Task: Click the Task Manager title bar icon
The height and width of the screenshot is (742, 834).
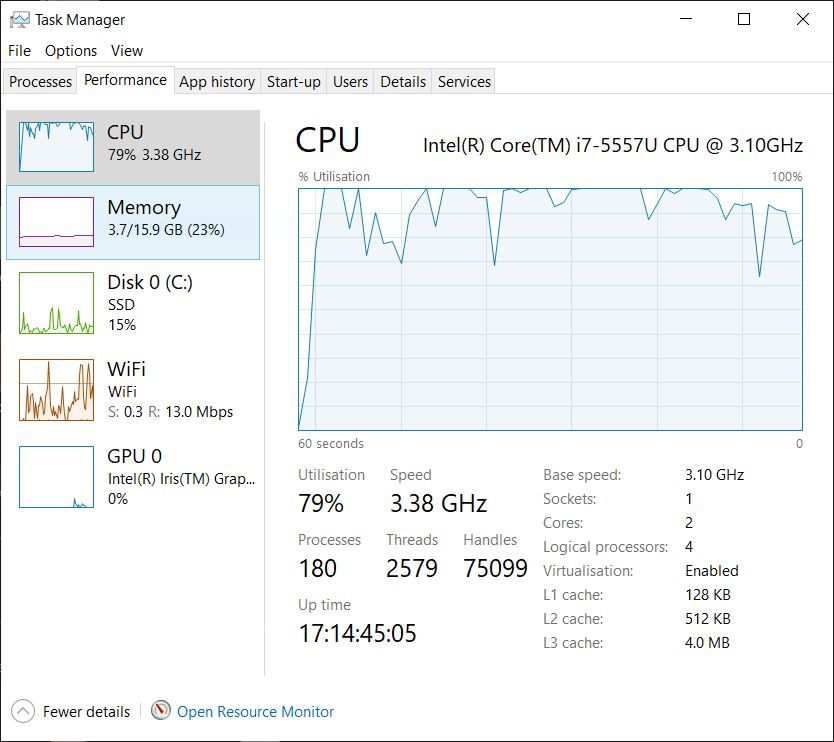Action: pyautogui.click(x=19, y=19)
